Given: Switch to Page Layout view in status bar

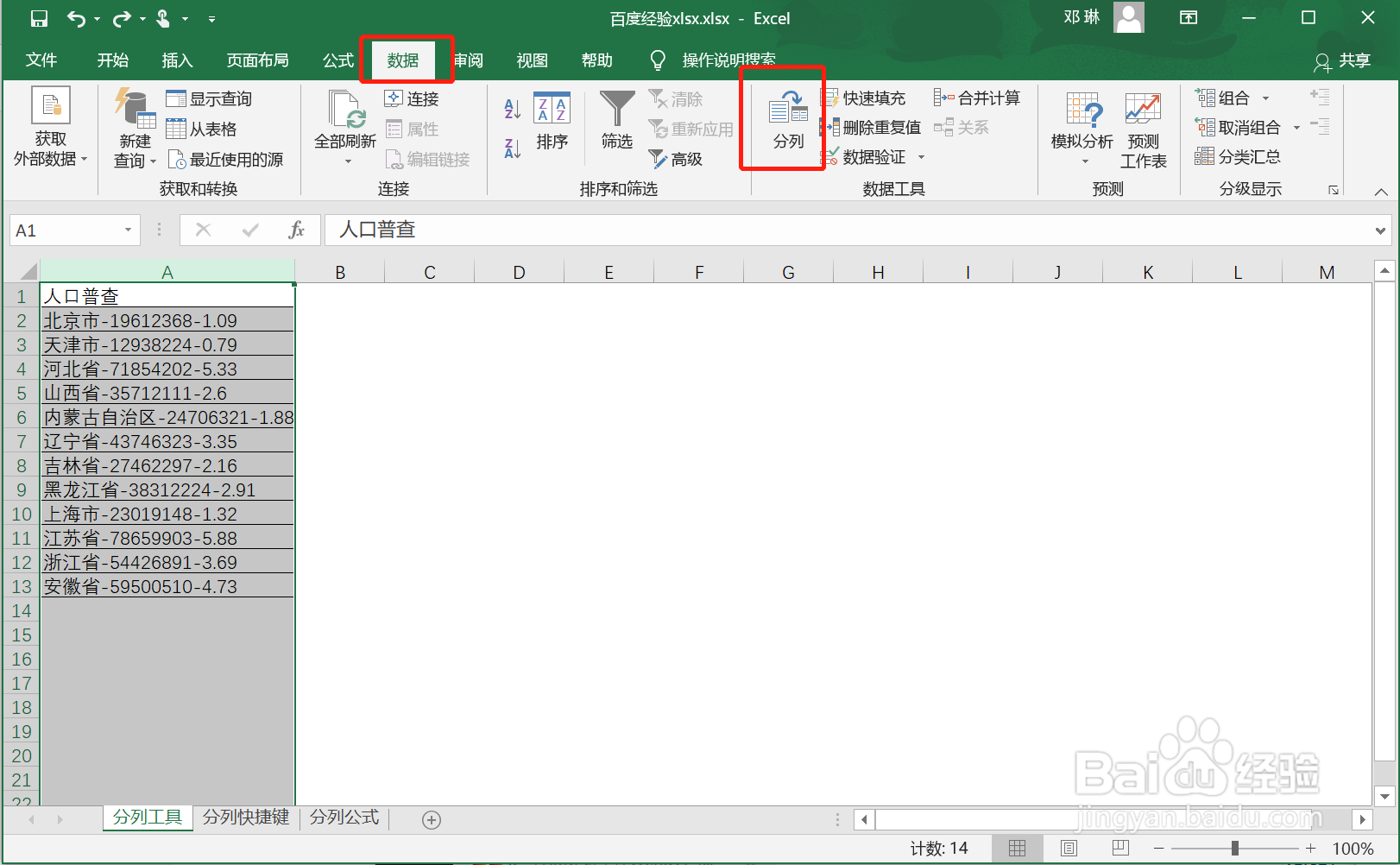Looking at the screenshot, I should (1069, 848).
